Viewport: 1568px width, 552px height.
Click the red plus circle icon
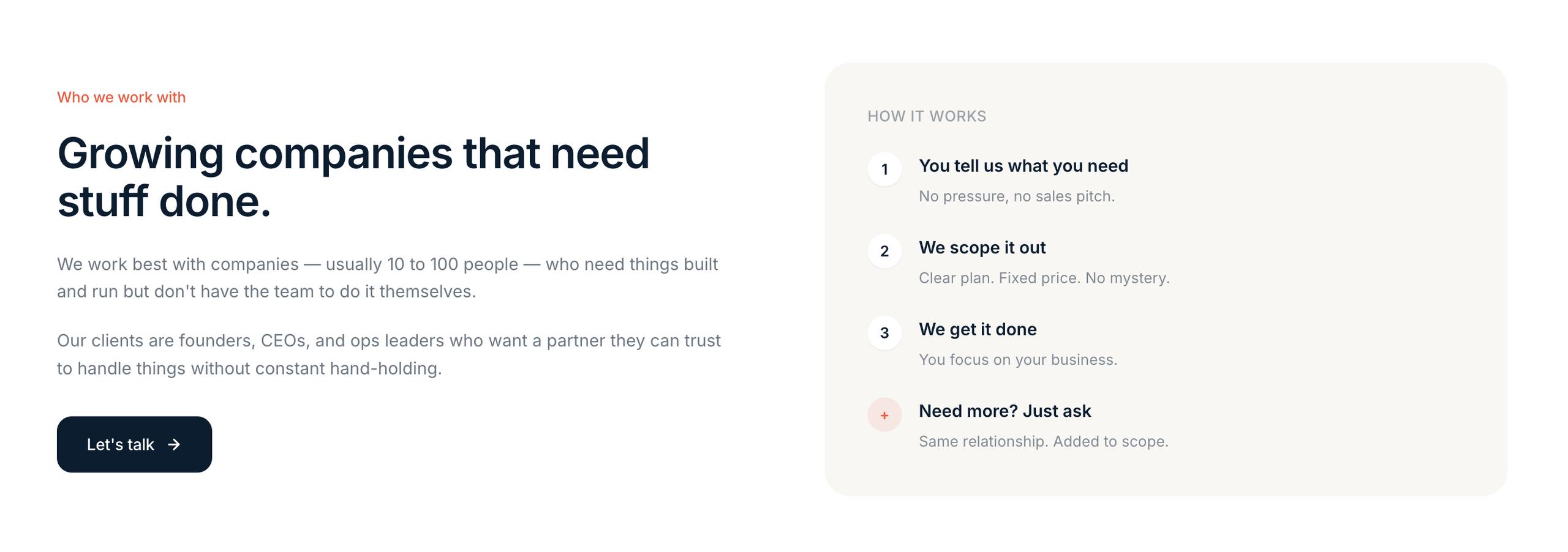(884, 415)
